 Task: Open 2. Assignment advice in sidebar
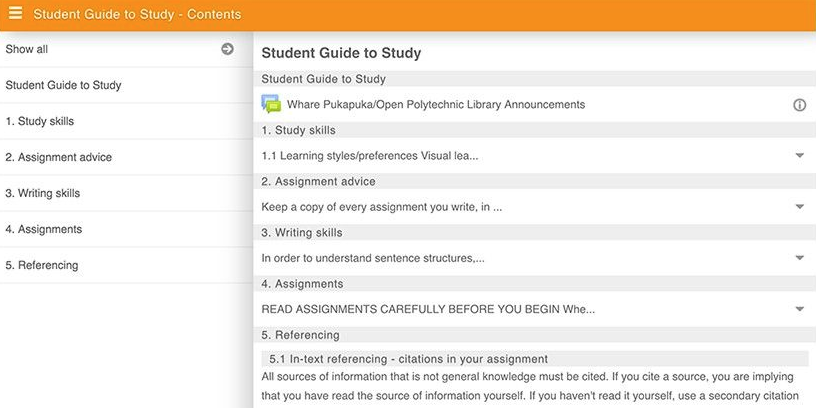(126, 157)
